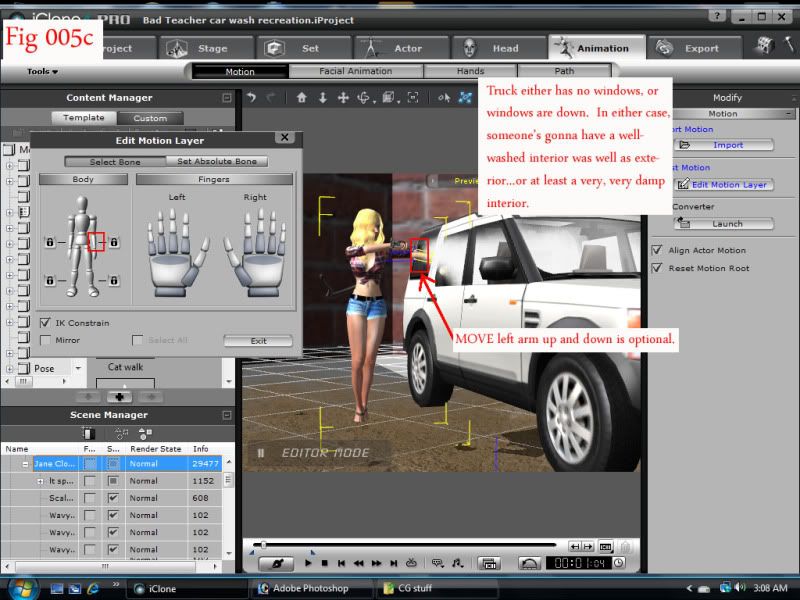Select the Rotate tool icon
The width and height of the screenshot is (800, 600).
364,97
